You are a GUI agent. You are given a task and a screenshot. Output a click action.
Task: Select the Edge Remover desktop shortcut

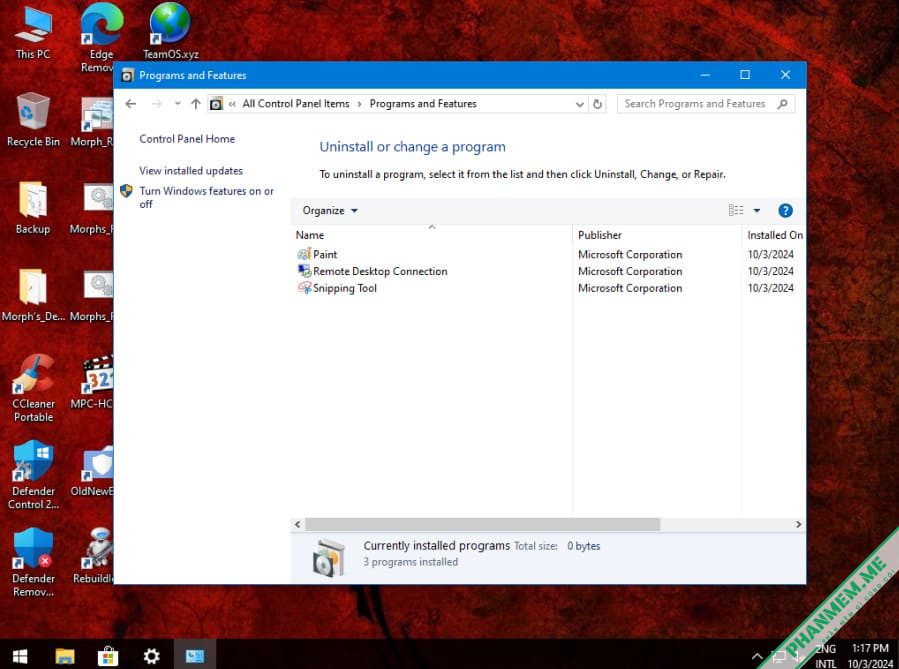coord(101,38)
